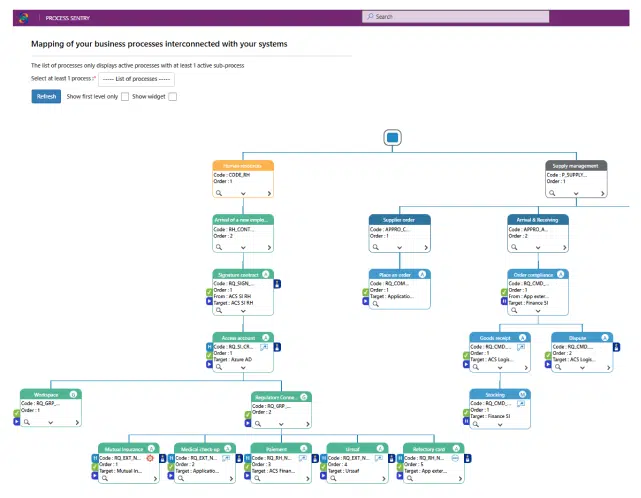Click the Process Sentry app logo
The width and height of the screenshot is (641, 498).
[x=26, y=17]
